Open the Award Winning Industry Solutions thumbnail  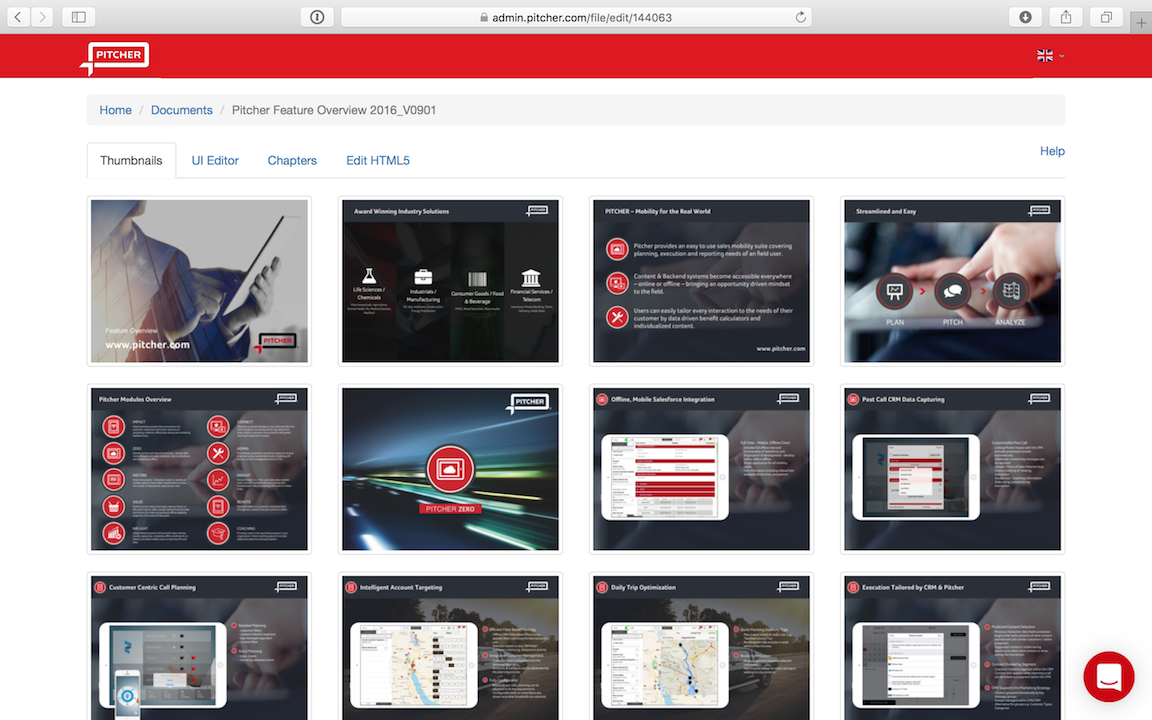450,281
